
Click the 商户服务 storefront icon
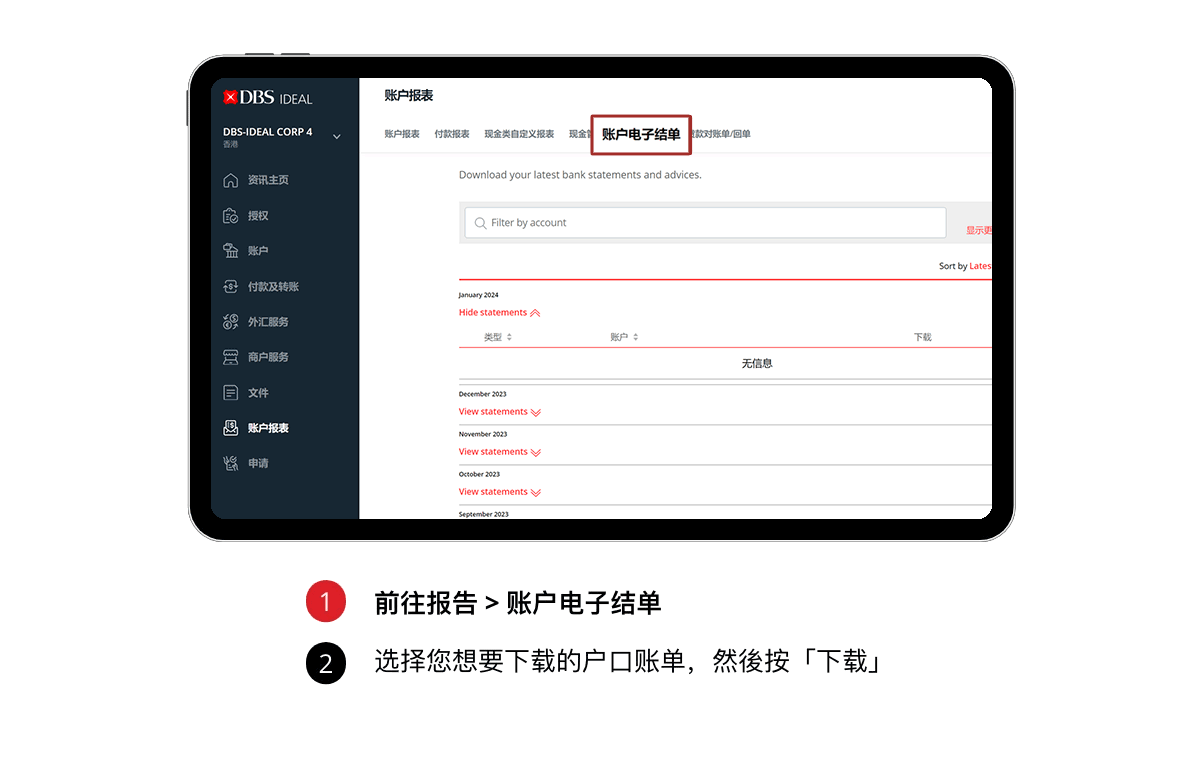pyautogui.click(x=230, y=357)
